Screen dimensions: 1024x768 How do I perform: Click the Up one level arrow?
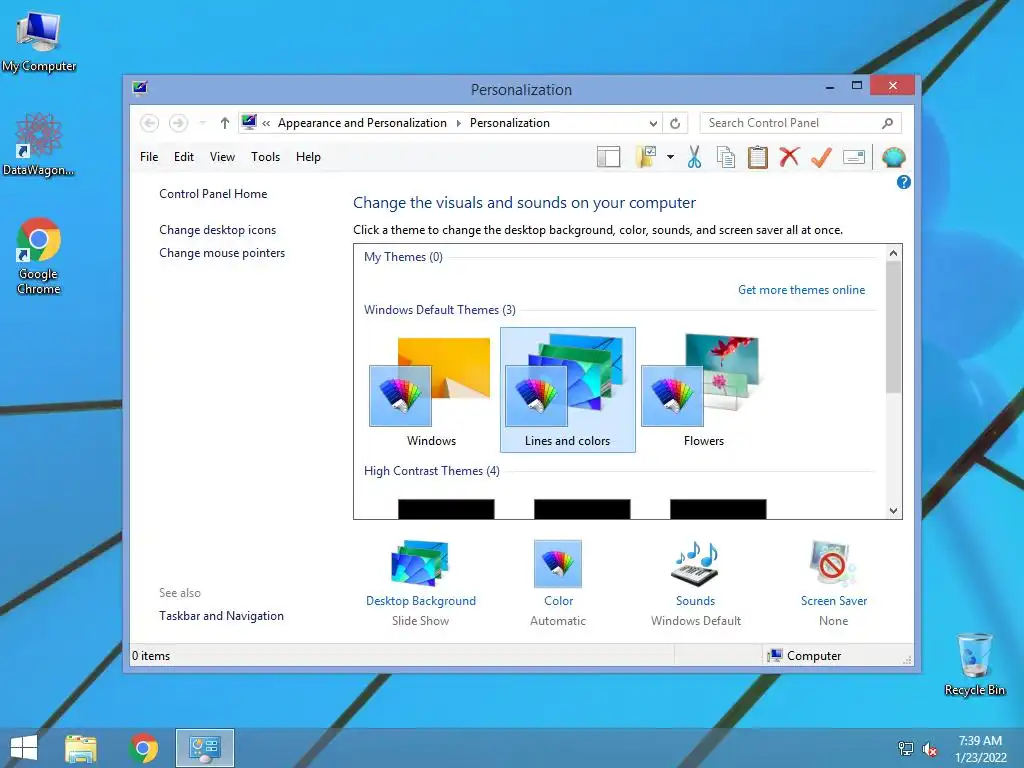point(225,123)
